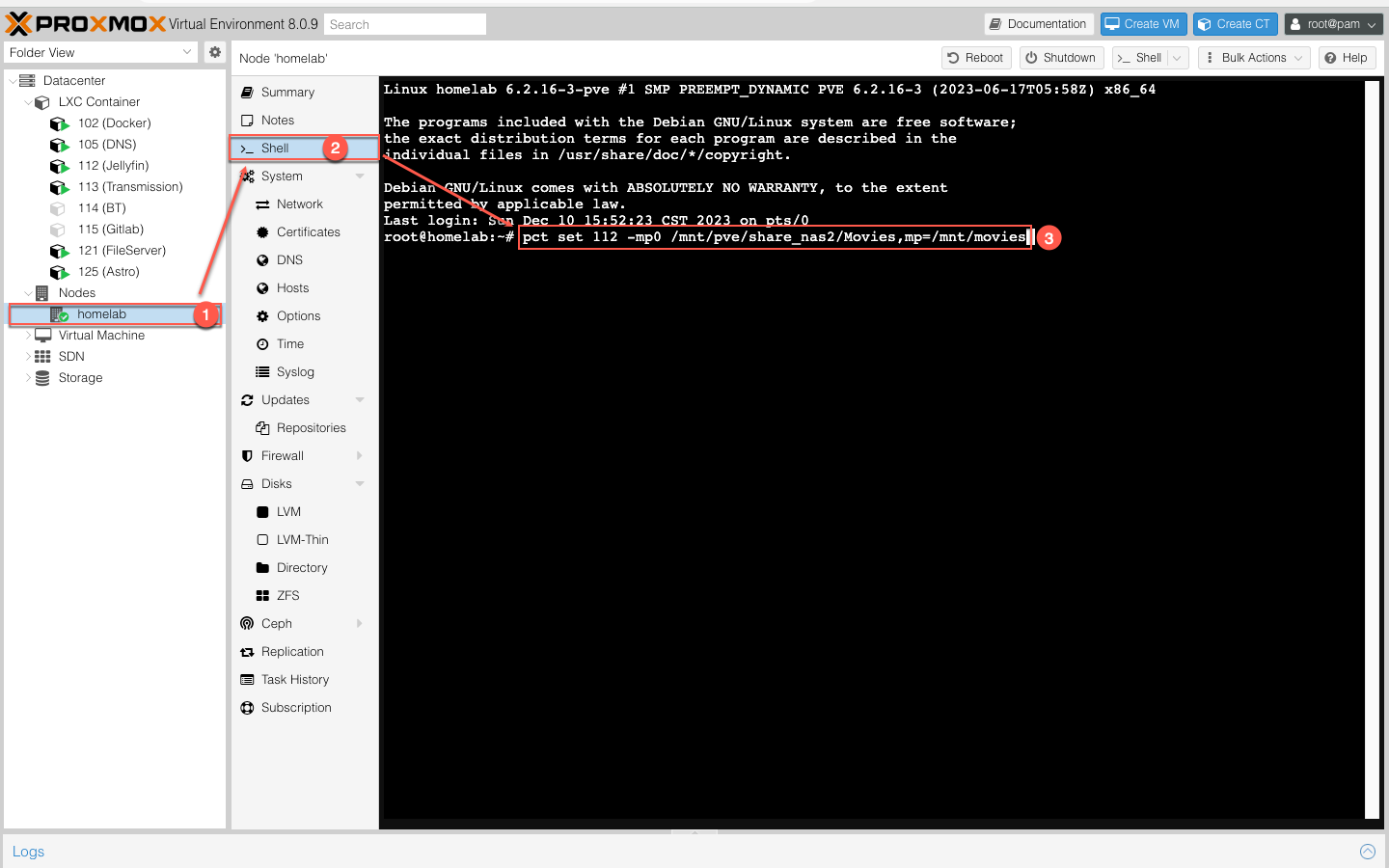Click container icon for 112 (Jellyfin)

pyautogui.click(x=59, y=166)
